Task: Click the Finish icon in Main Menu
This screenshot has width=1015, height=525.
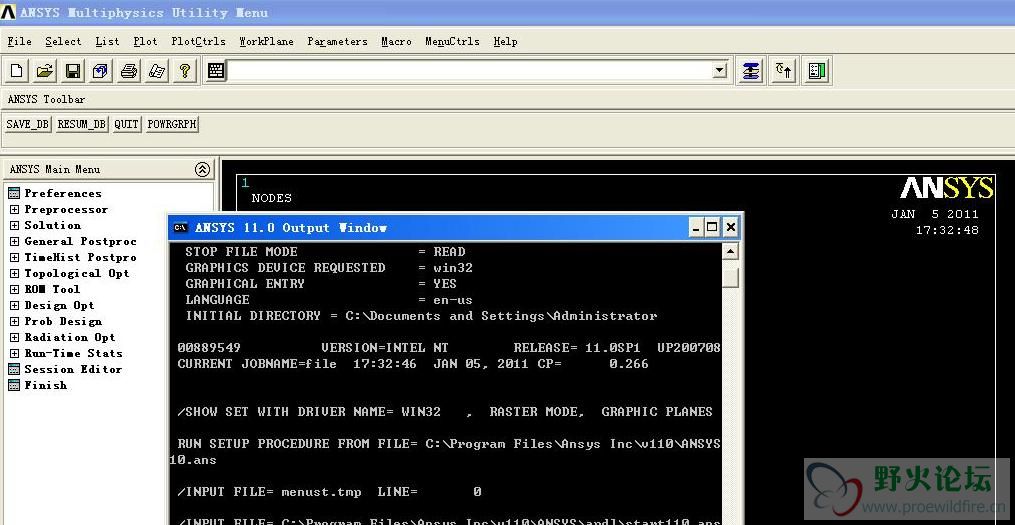Action: 14,385
